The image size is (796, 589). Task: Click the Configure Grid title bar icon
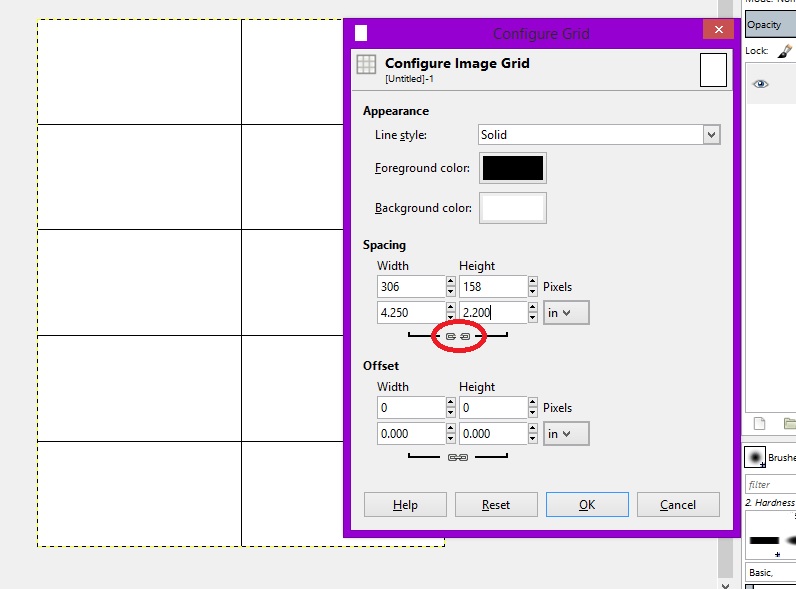[361, 33]
